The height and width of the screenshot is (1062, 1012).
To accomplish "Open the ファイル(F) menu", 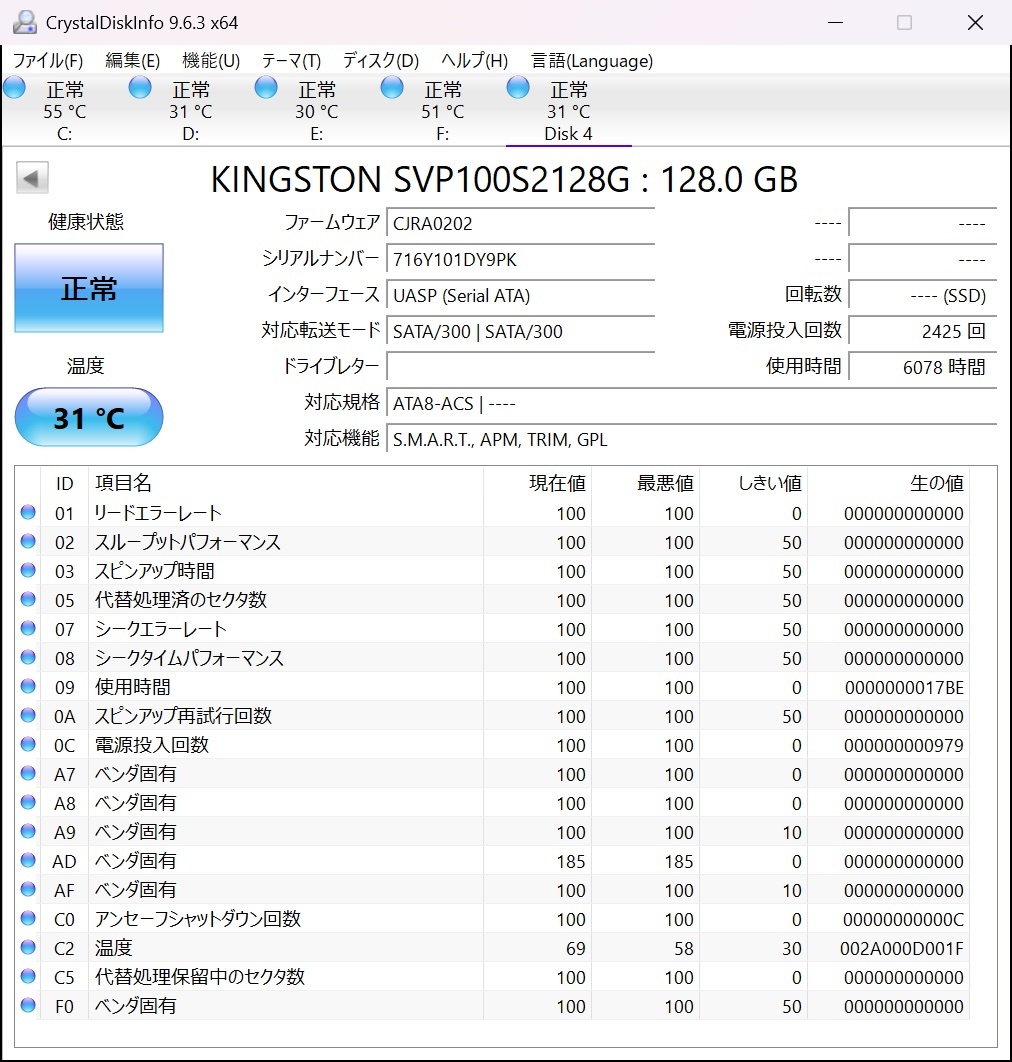I will point(48,61).
